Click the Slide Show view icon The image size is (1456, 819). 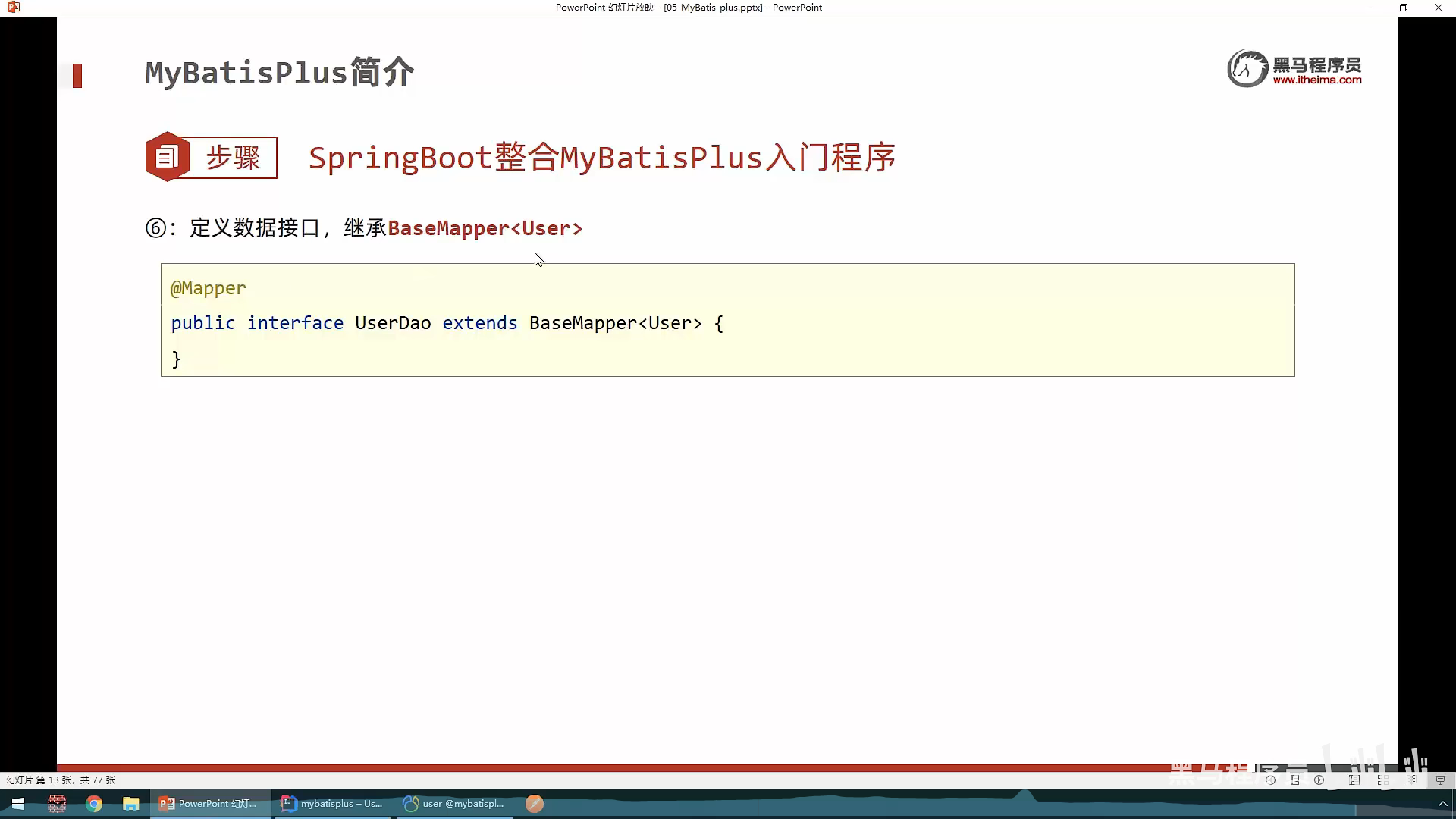(x=1441, y=780)
